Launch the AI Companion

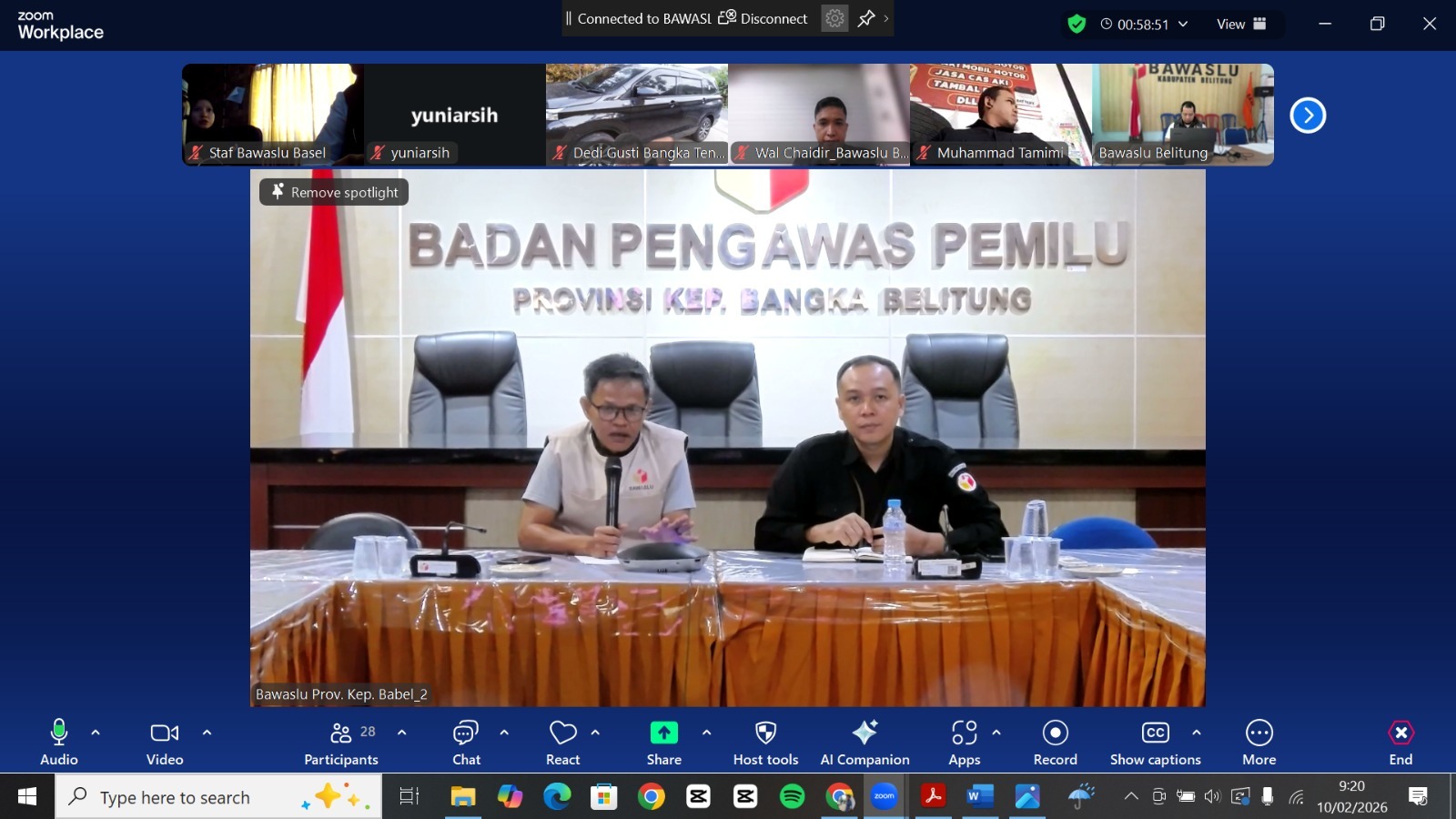(x=864, y=743)
